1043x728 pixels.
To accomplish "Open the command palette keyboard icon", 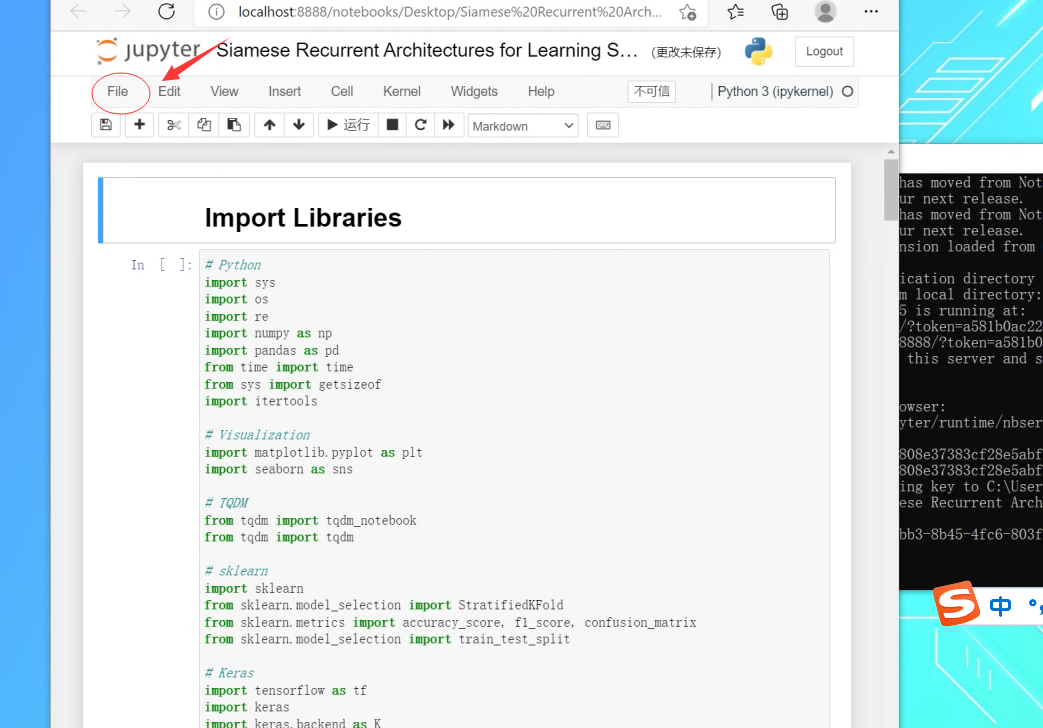I will point(603,125).
